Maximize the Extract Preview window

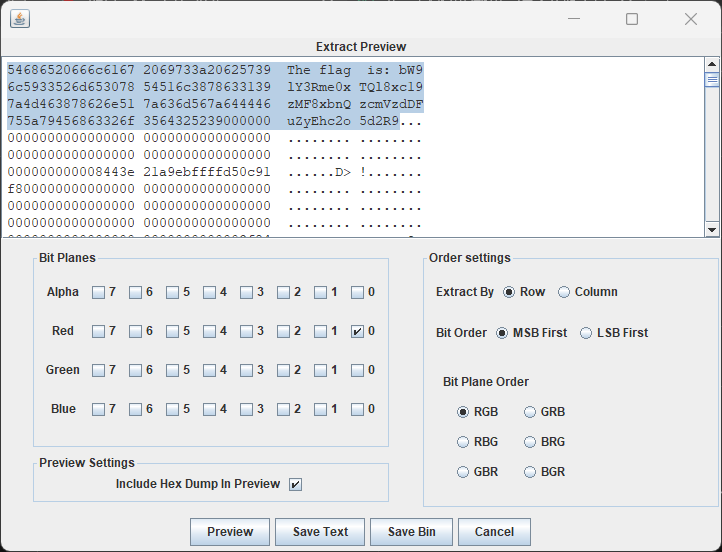click(632, 19)
